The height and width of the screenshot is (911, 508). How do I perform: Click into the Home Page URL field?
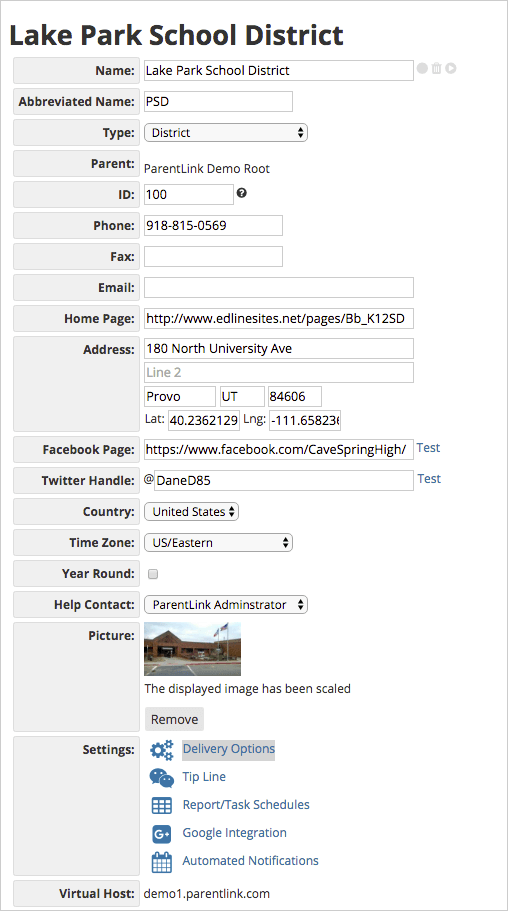click(279, 318)
